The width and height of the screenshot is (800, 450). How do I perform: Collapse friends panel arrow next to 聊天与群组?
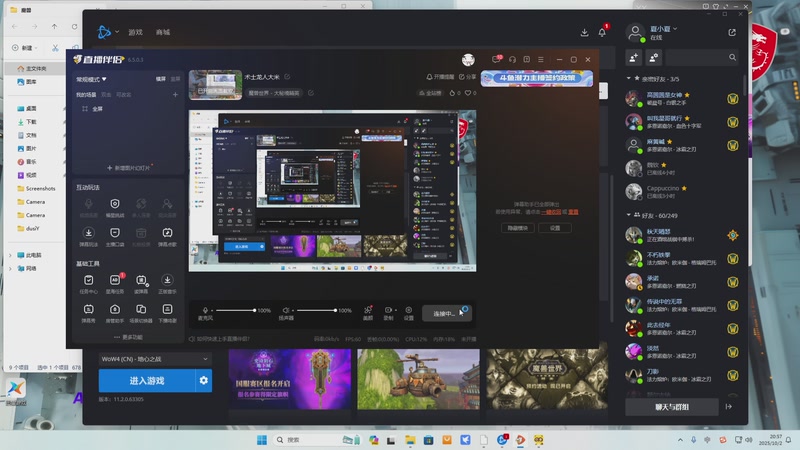(x=729, y=407)
